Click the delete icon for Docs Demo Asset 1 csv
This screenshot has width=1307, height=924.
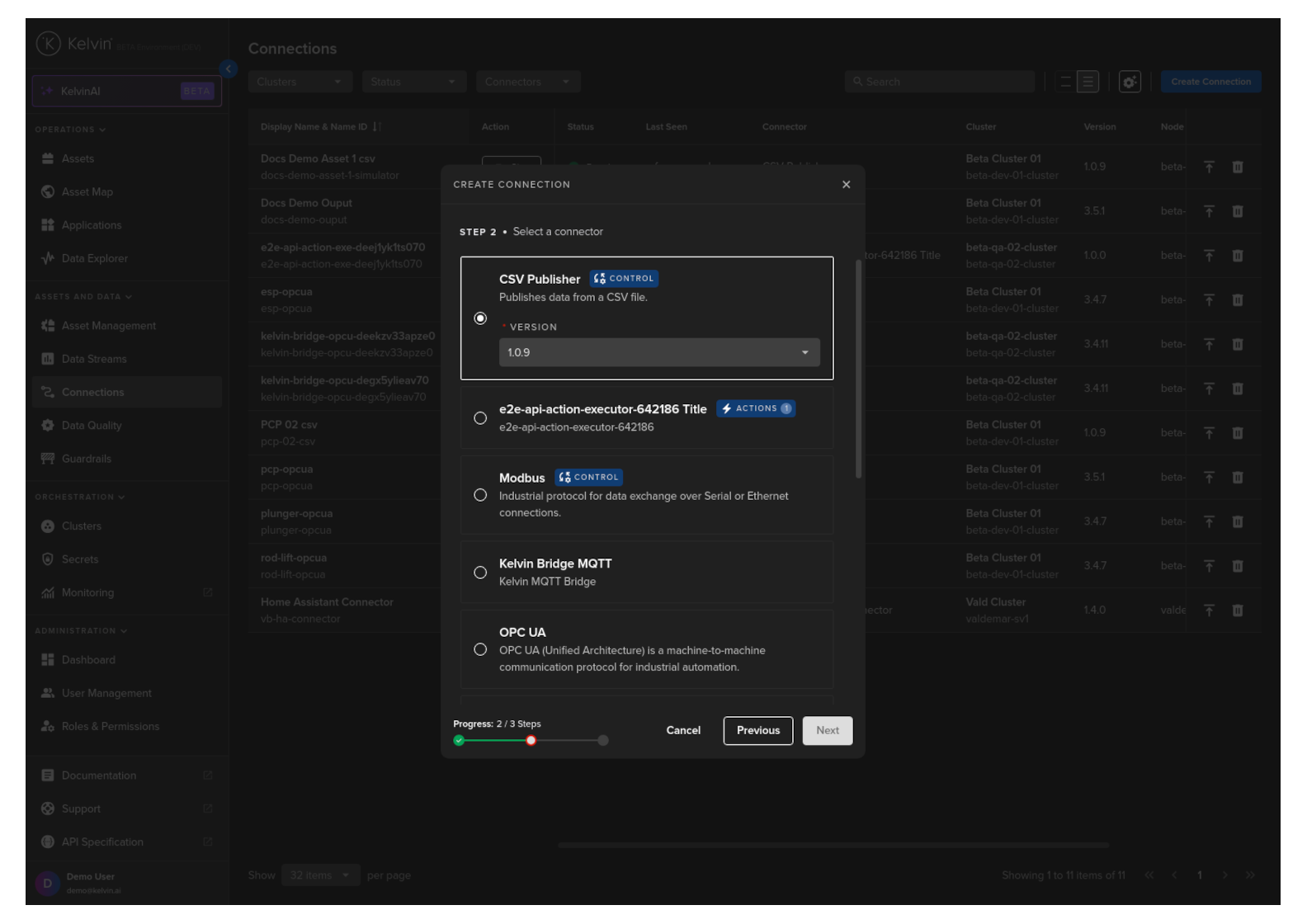coord(1238,167)
